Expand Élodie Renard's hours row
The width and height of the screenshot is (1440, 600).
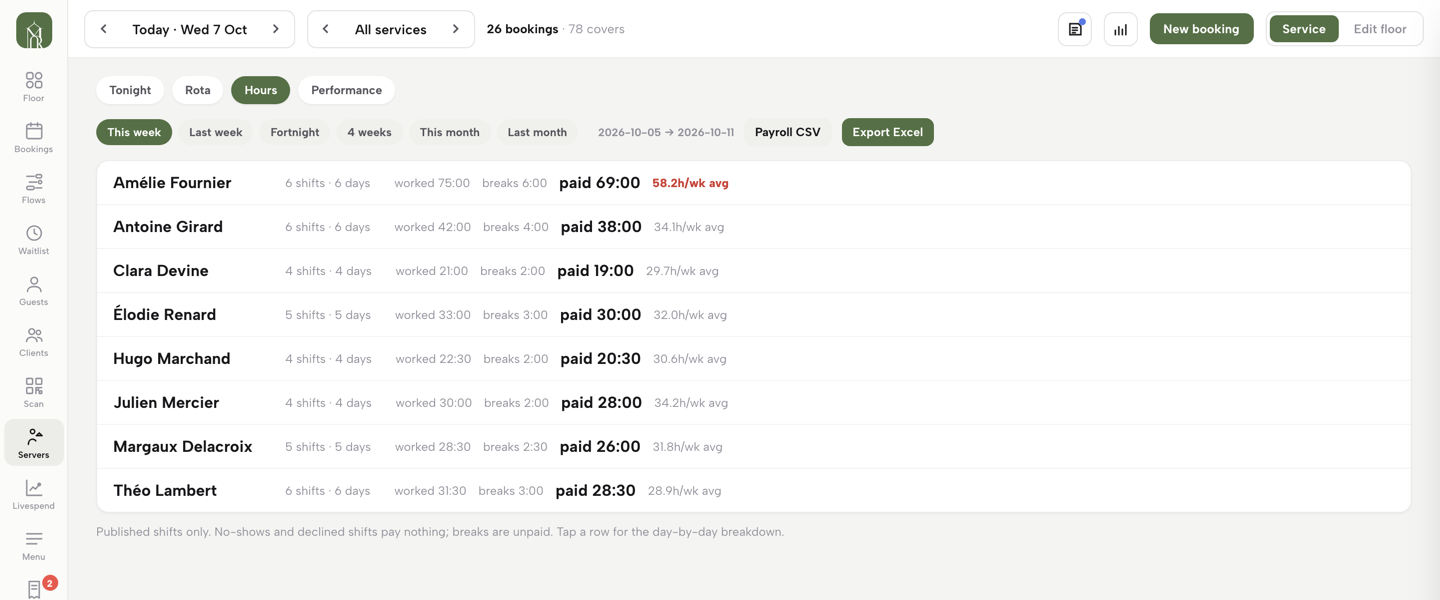tap(754, 315)
